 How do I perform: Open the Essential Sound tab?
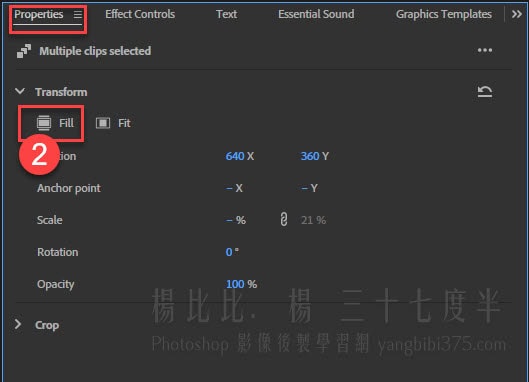tap(316, 14)
